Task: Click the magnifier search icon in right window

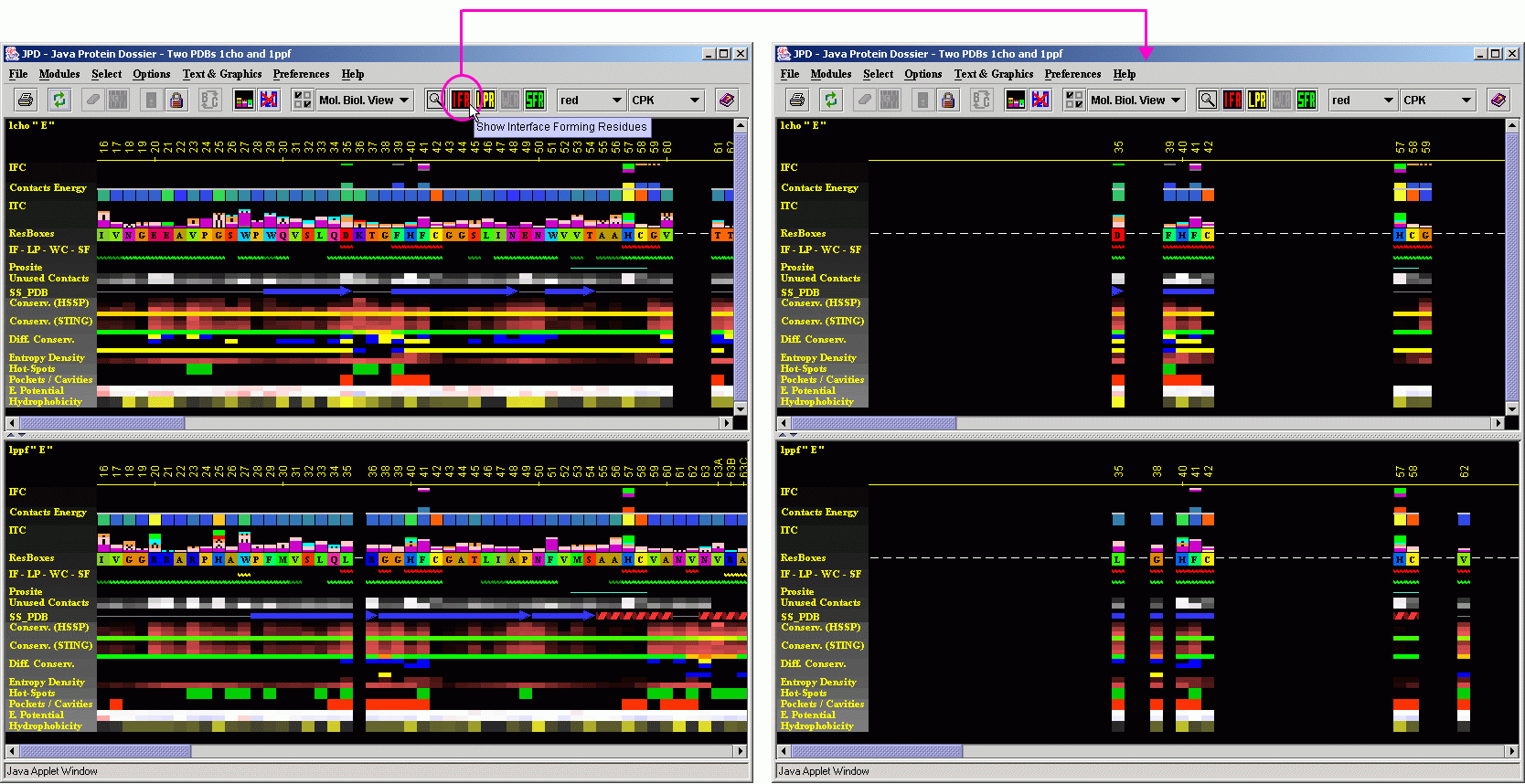Action: coord(1208,100)
